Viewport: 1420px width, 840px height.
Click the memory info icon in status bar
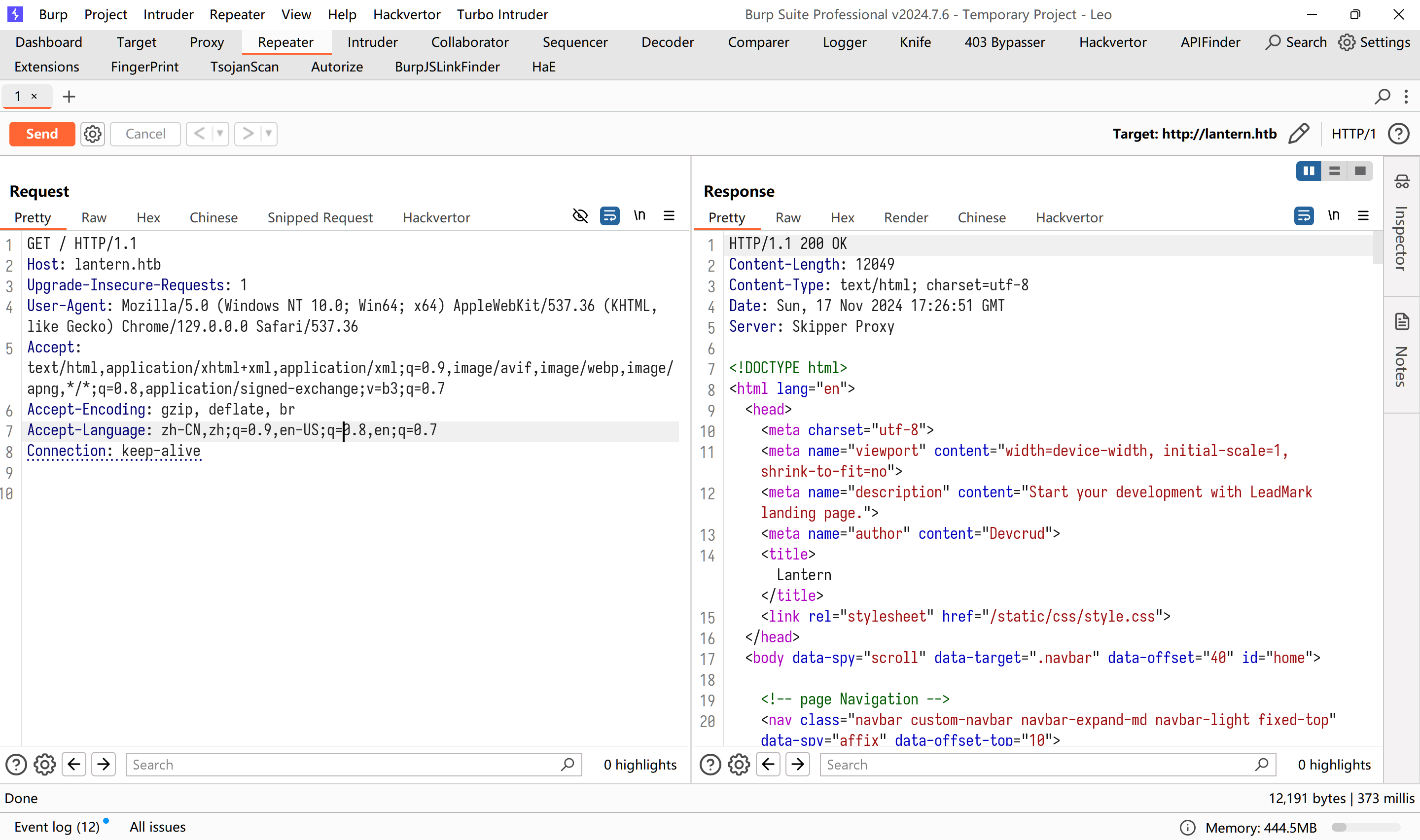click(x=1187, y=828)
